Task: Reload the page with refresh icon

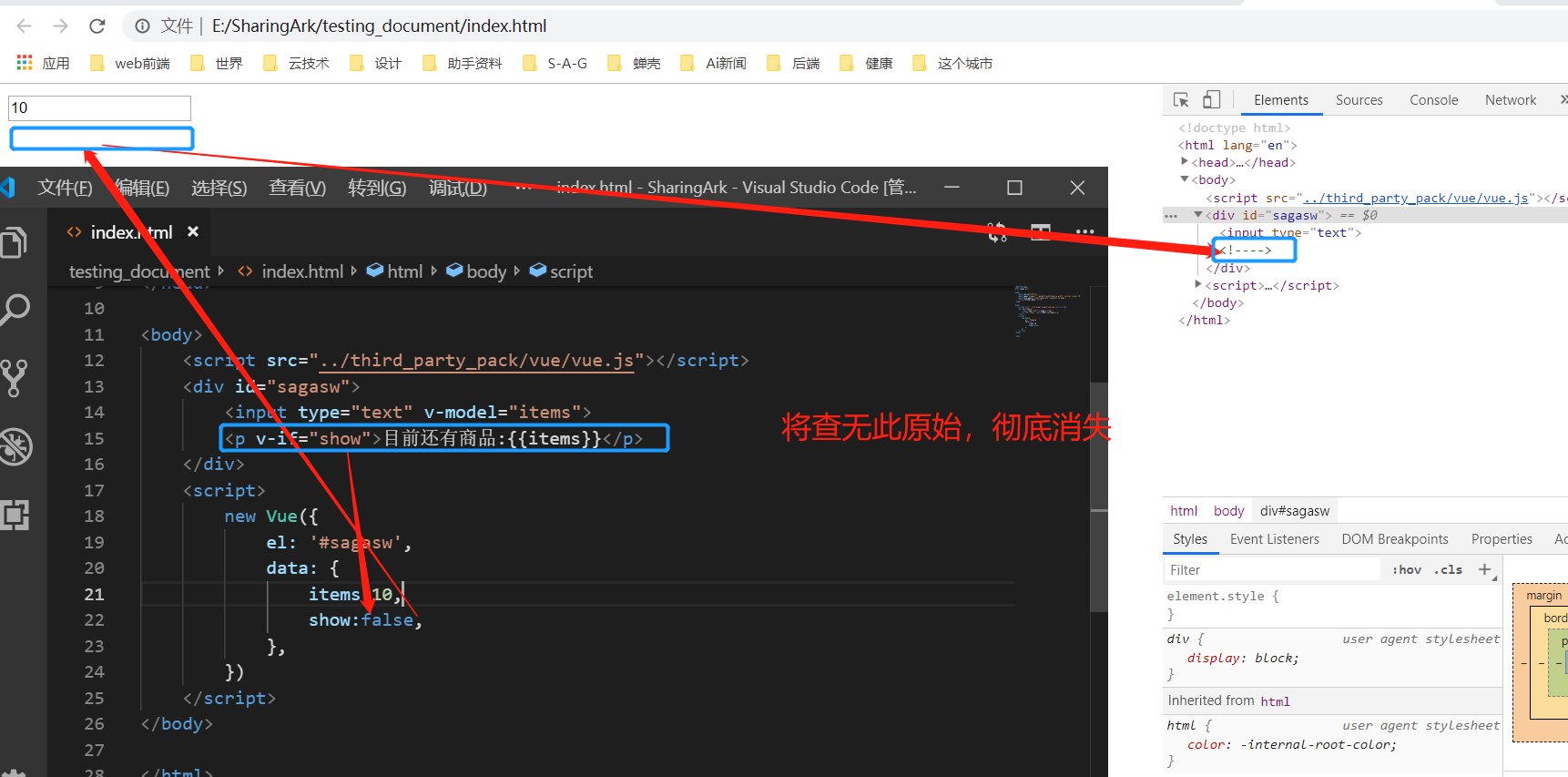Action: pos(97,26)
